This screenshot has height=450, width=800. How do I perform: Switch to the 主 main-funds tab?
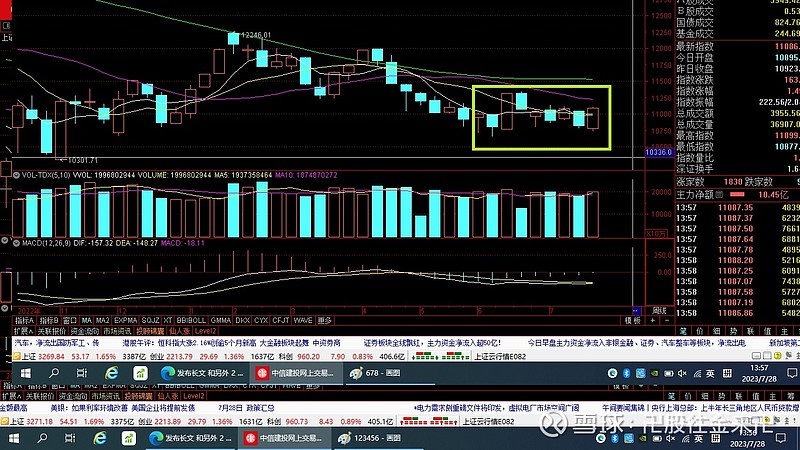click(x=784, y=331)
